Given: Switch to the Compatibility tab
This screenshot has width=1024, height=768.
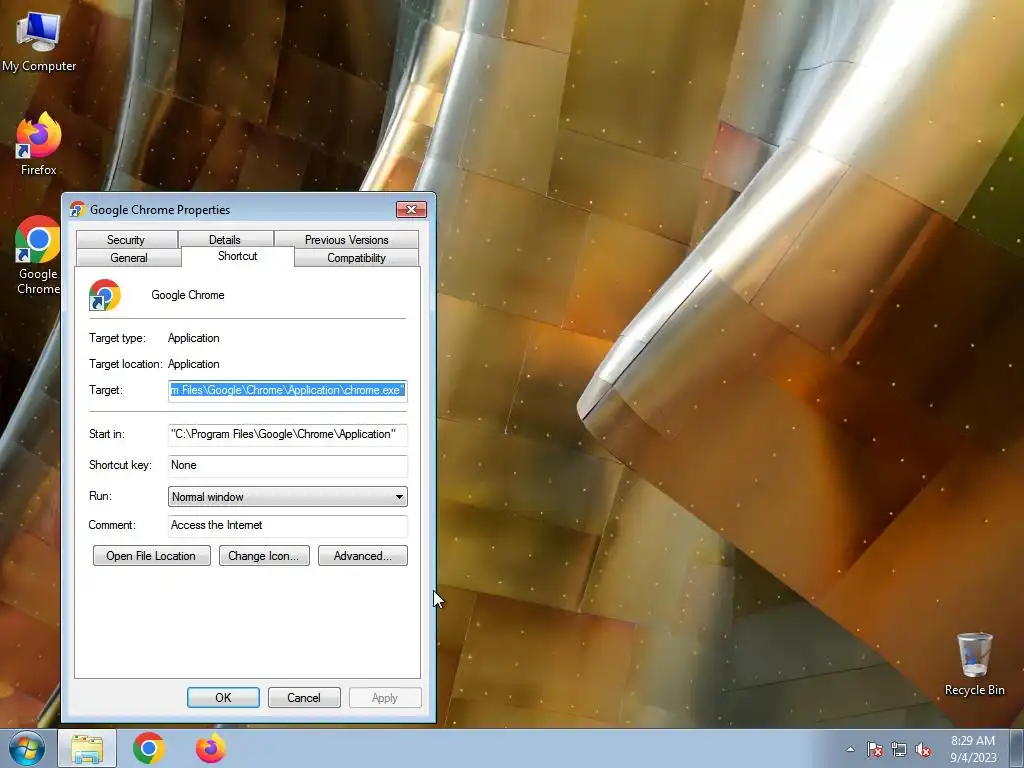Looking at the screenshot, I should [x=357, y=258].
